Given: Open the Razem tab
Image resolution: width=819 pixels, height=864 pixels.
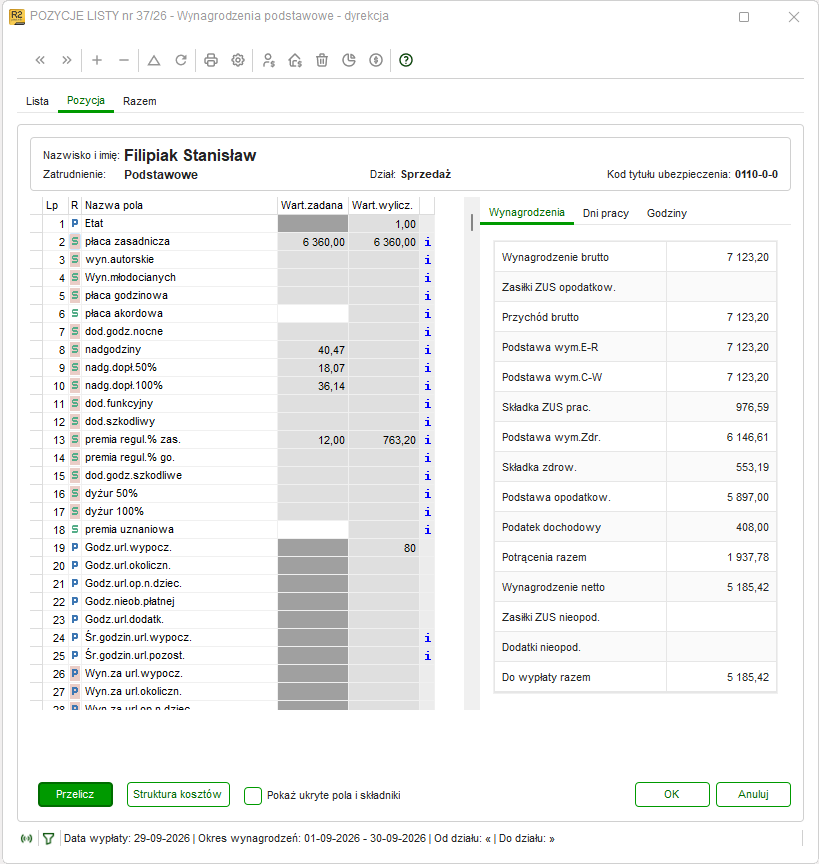Looking at the screenshot, I should [x=140, y=101].
